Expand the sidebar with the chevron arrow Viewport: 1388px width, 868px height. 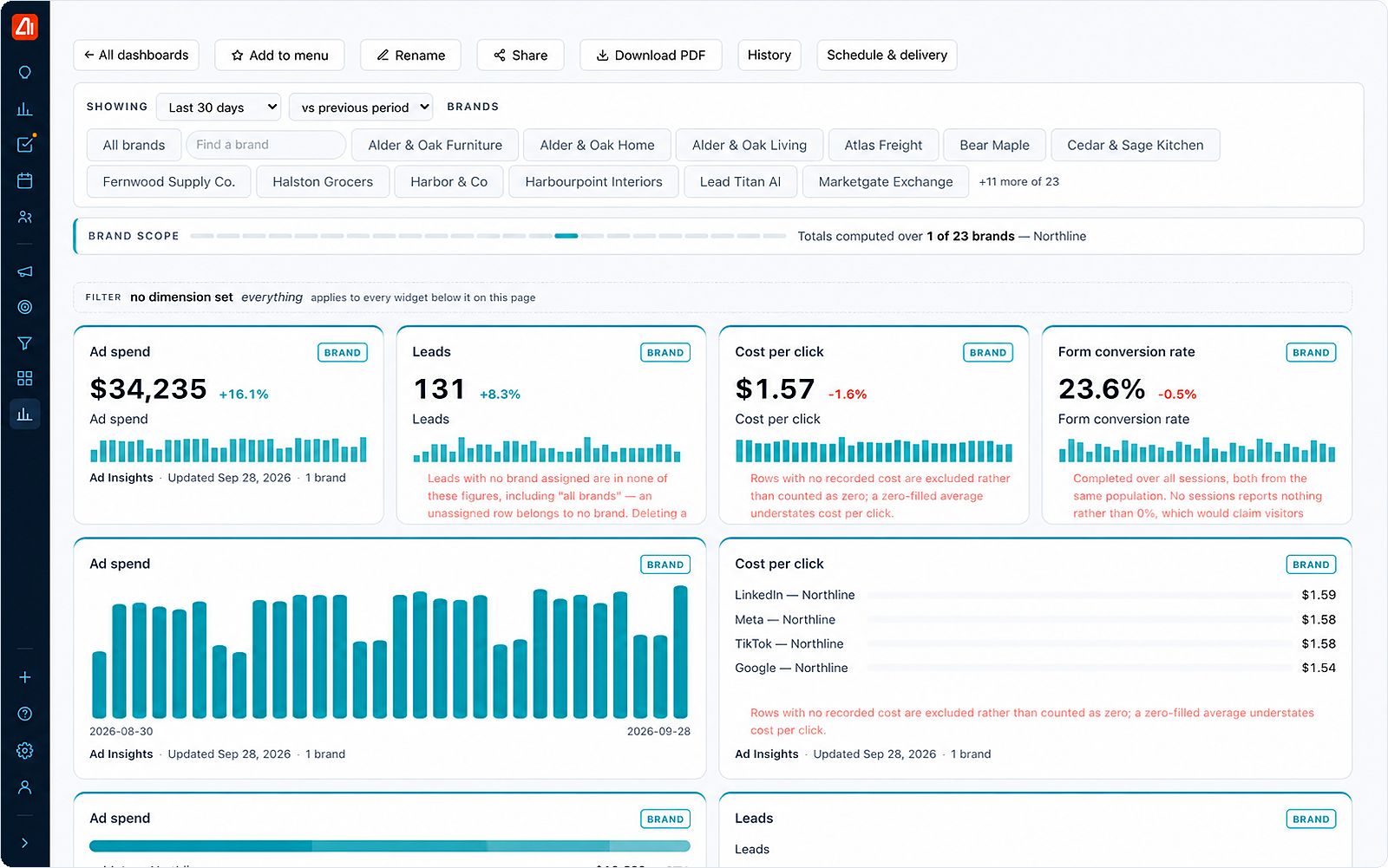25,843
